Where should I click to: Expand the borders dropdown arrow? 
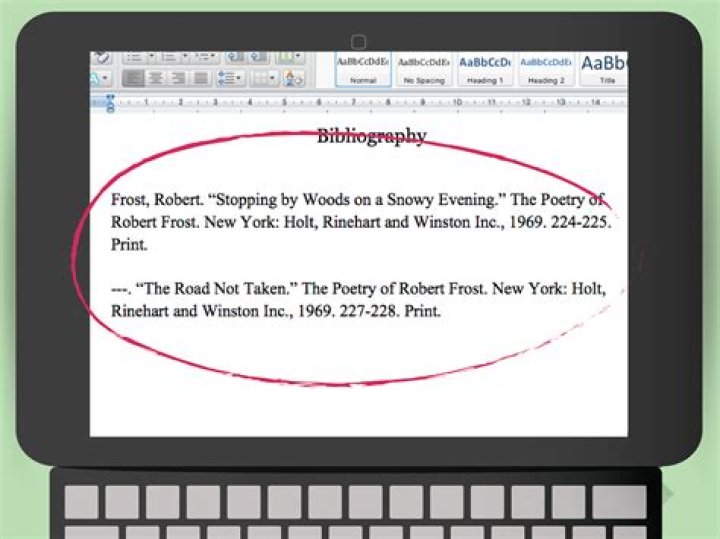(x=272, y=78)
